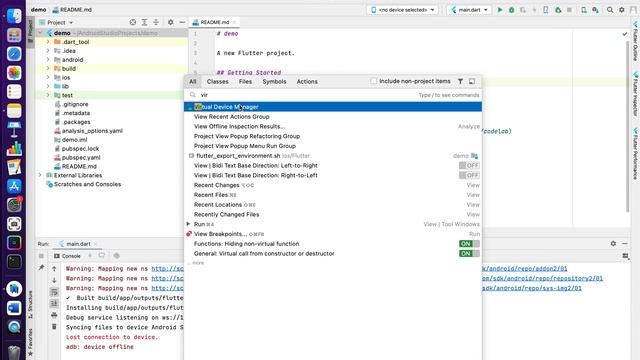The width and height of the screenshot is (640, 360).
Task: Select opened file target icon in Project panel
Action: coord(133,22)
